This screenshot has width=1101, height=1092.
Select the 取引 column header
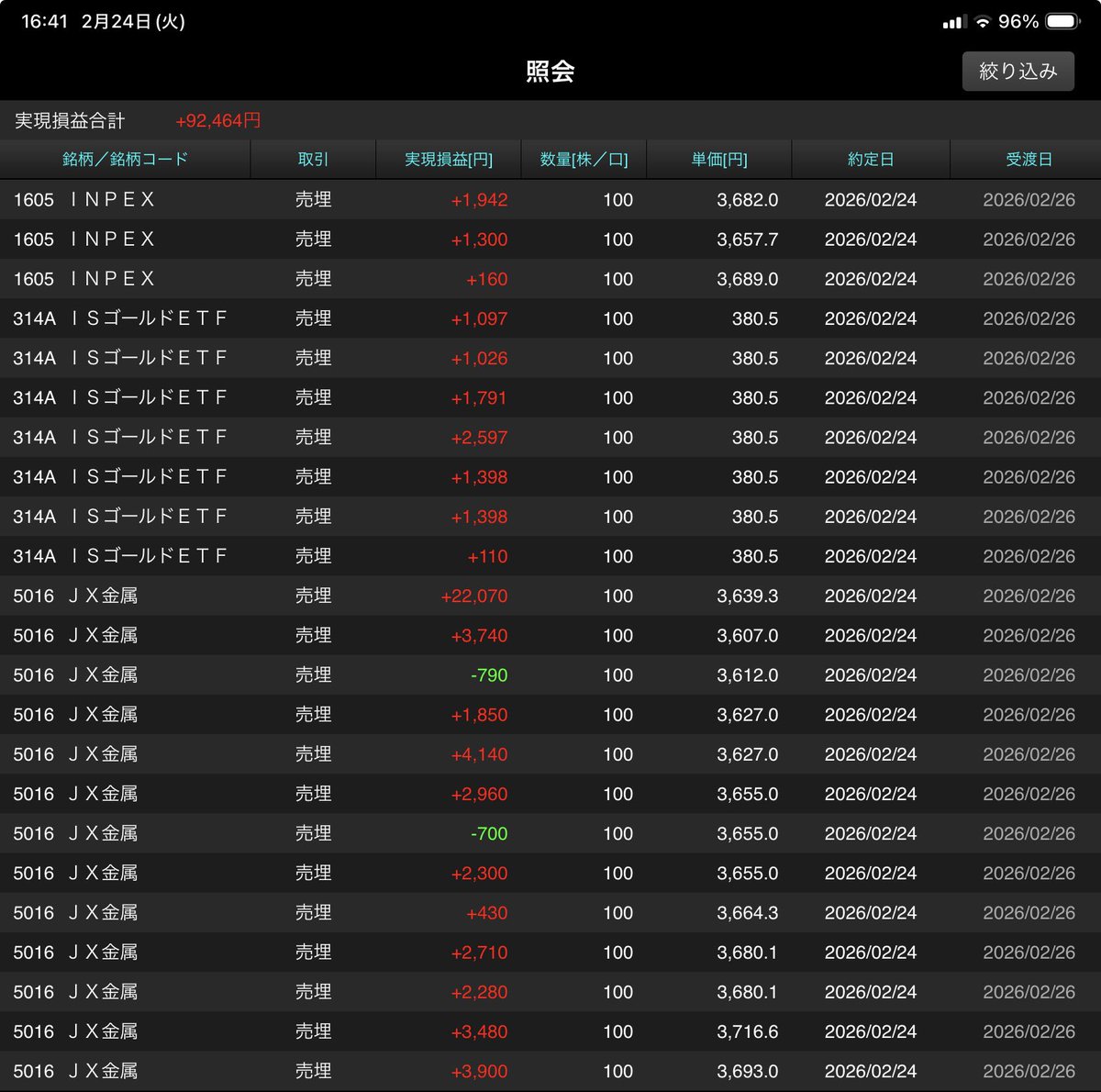pyautogui.click(x=313, y=159)
